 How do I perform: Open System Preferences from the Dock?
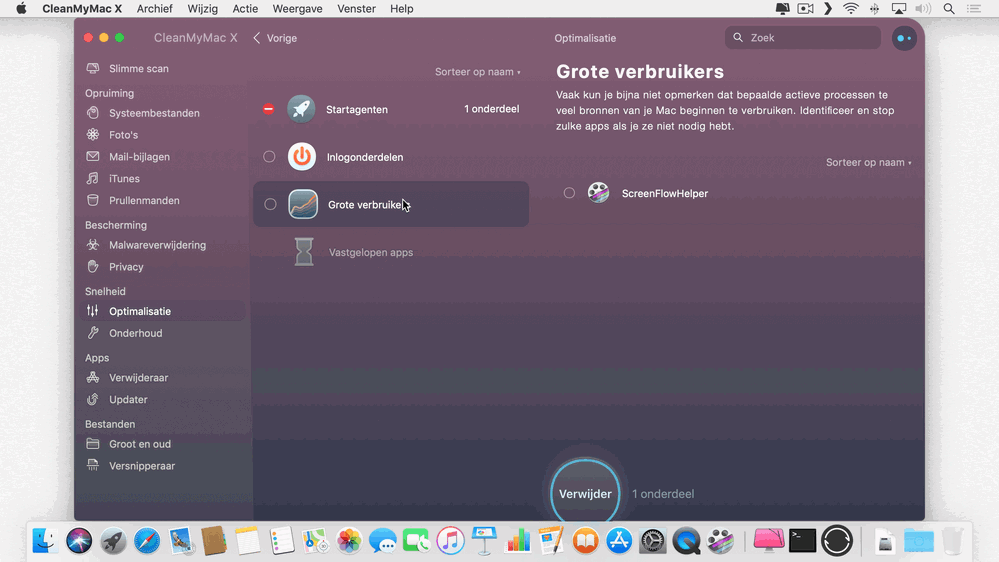(x=652, y=541)
